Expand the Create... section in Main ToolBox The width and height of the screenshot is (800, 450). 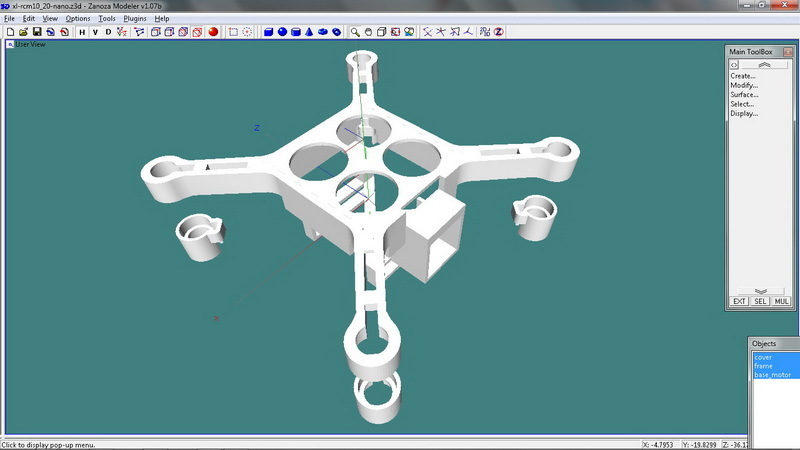pyautogui.click(x=743, y=76)
